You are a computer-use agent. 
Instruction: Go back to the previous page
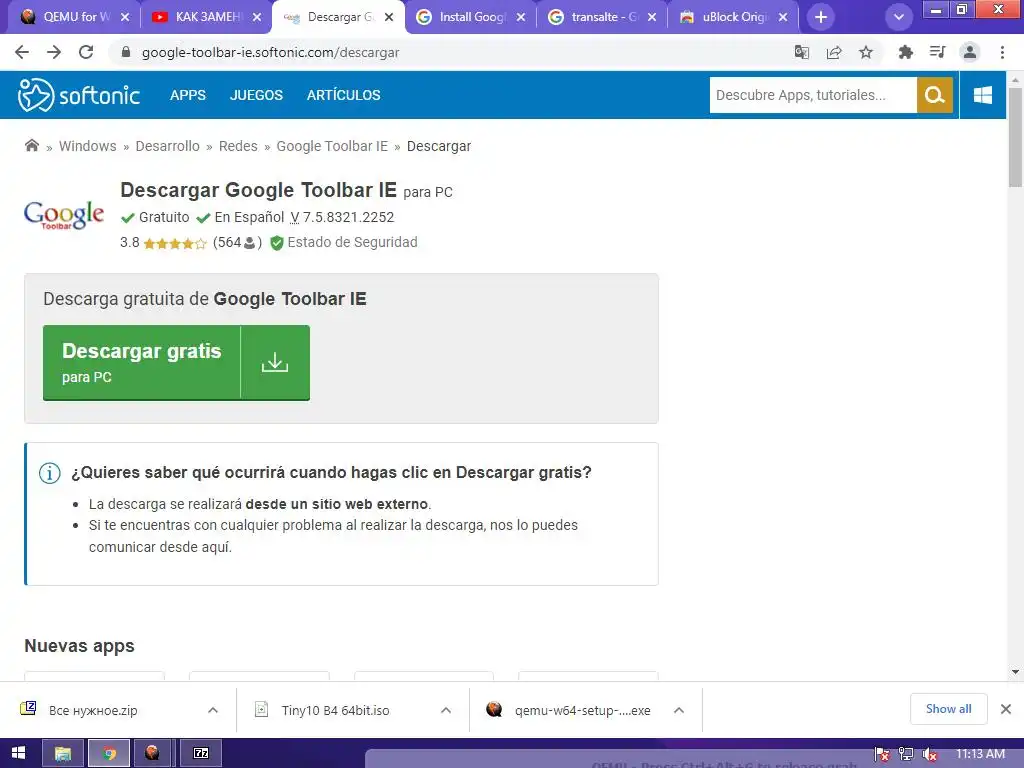click(x=22, y=52)
